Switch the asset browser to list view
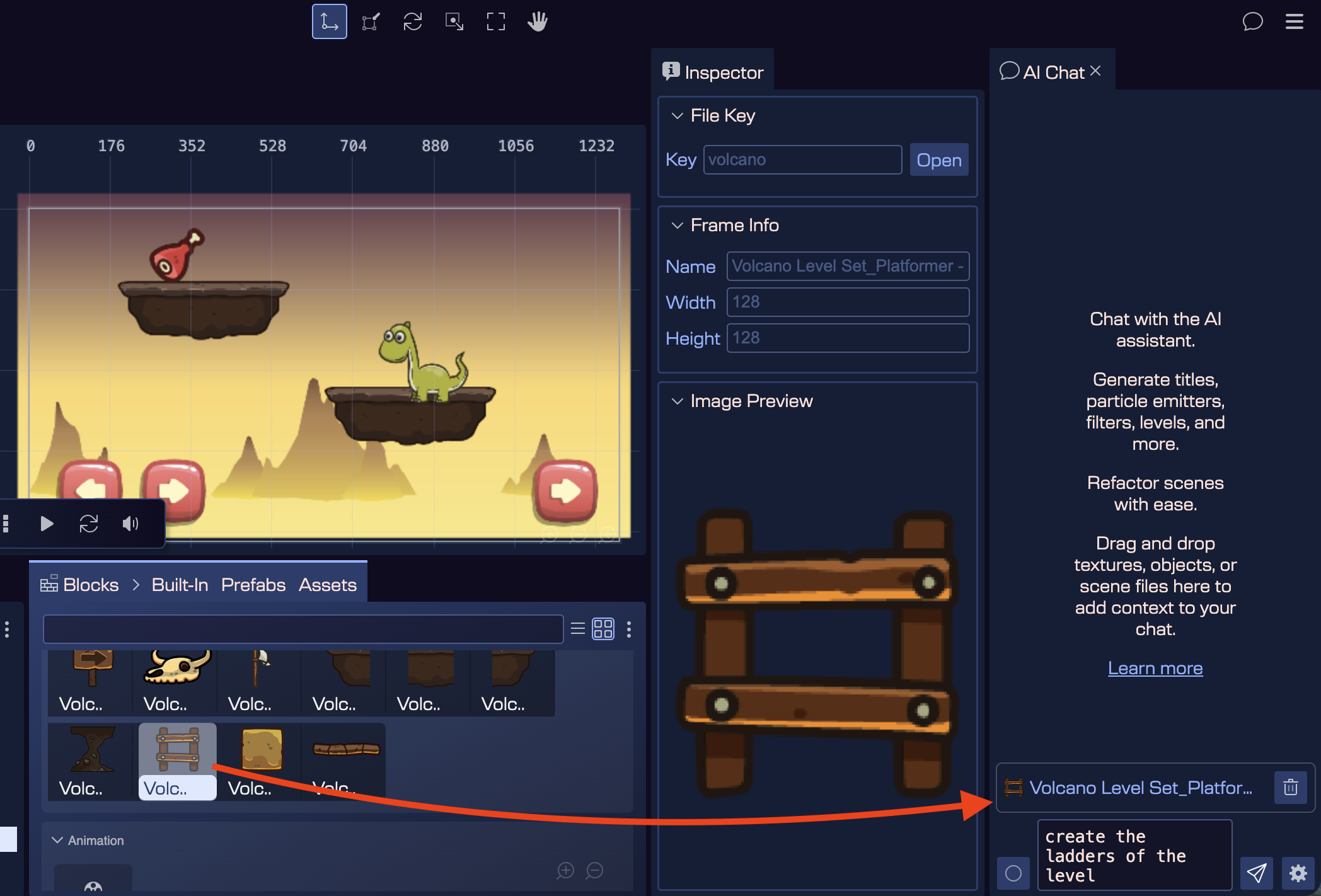The width and height of the screenshot is (1321, 896). tap(577, 628)
